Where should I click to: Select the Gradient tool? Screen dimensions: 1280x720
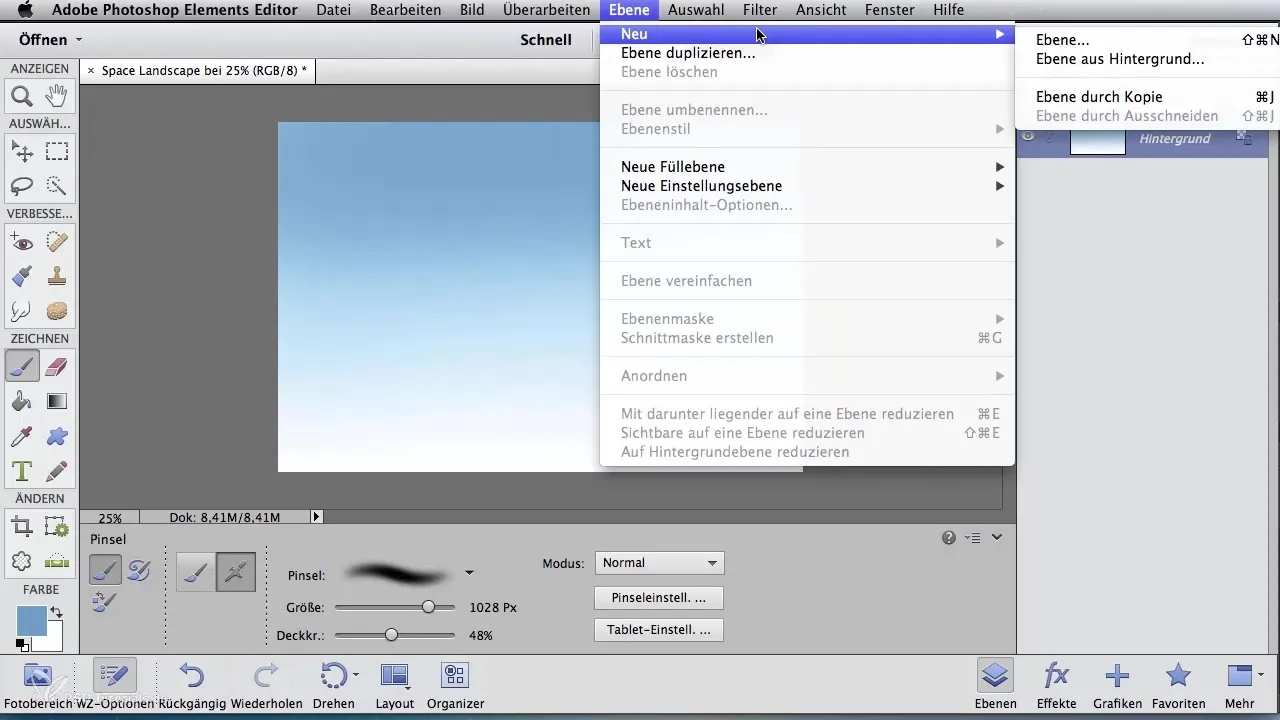pyautogui.click(x=57, y=401)
